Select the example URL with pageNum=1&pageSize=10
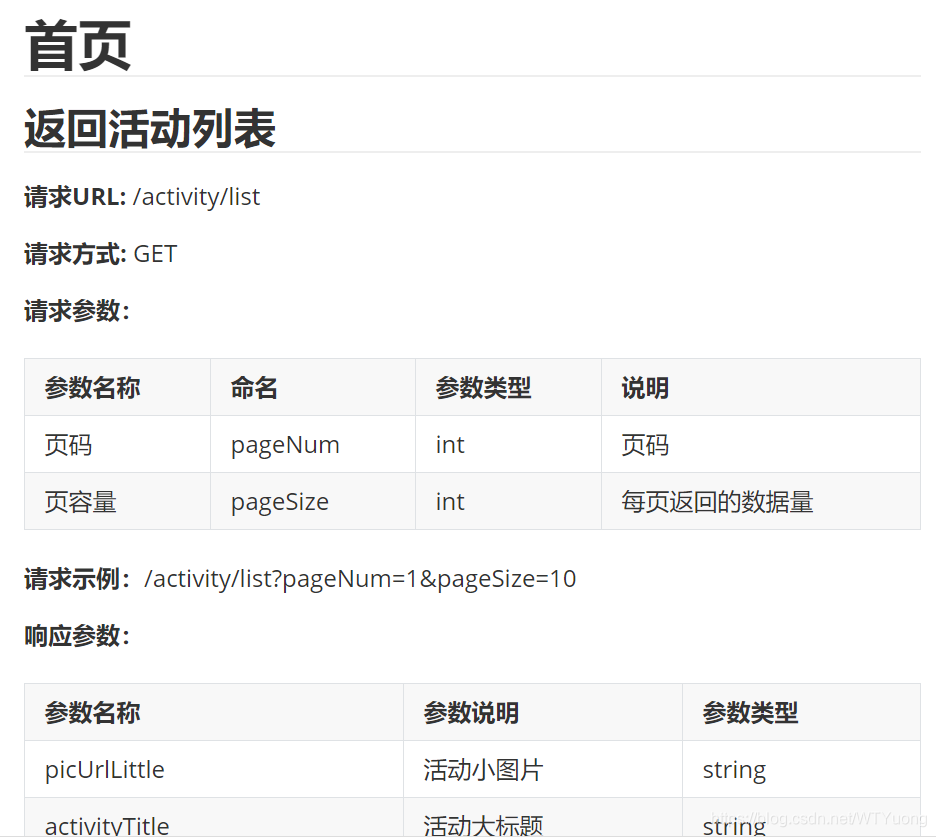The width and height of the screenshot is (936, 837). pos(360,579)
